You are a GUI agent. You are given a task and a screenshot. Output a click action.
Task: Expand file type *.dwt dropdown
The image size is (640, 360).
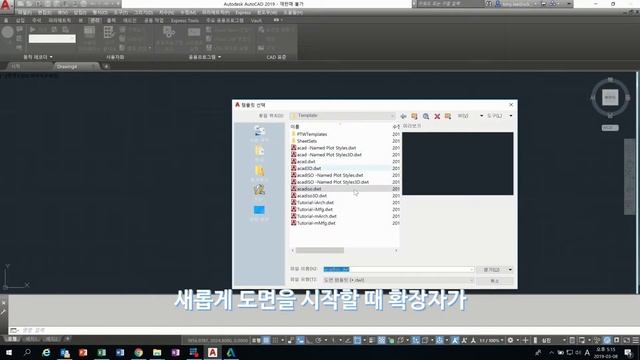(x=471, y=280)
